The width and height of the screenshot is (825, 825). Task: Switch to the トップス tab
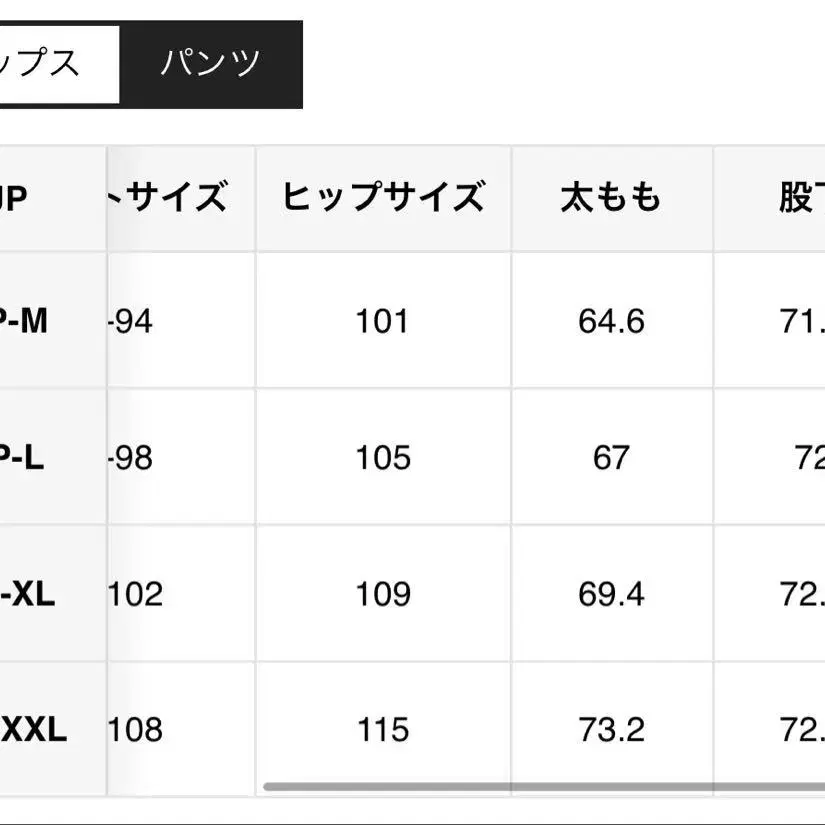[x=50, y=63]
